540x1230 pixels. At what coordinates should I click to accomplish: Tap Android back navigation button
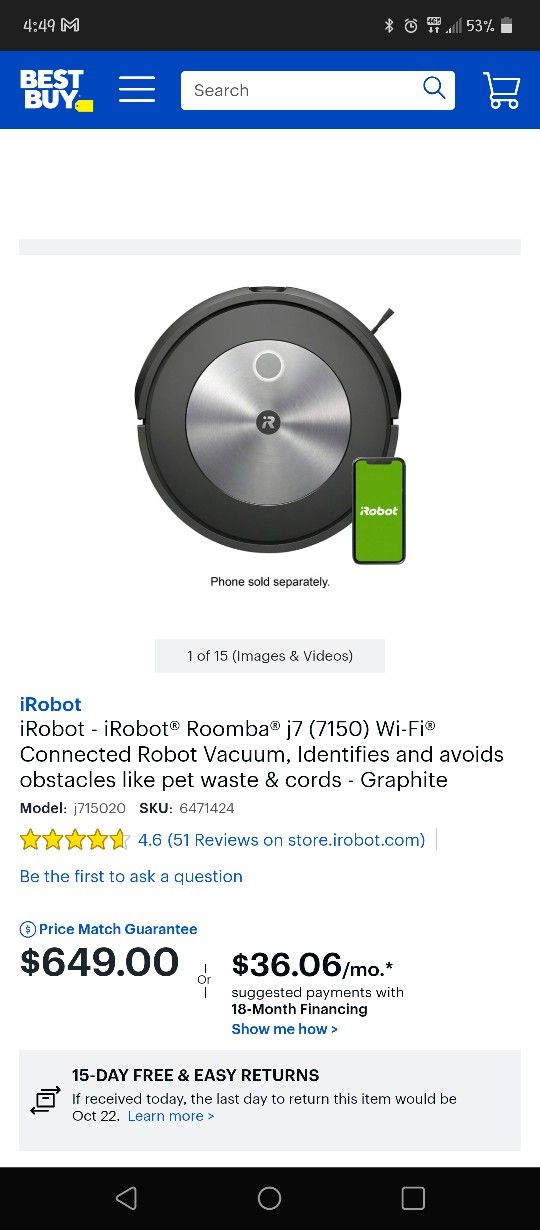126,1198
